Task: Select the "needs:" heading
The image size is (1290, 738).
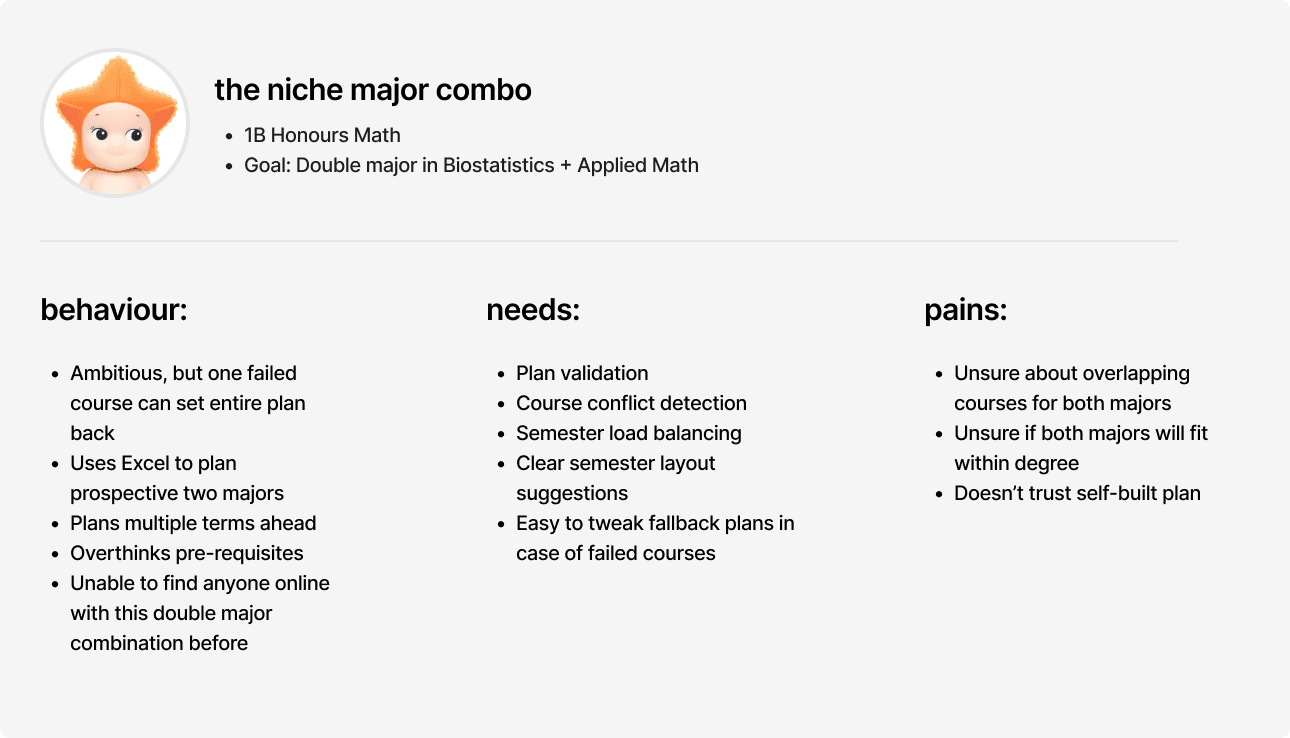Action: pyautogui.click(x=533, y=310)
